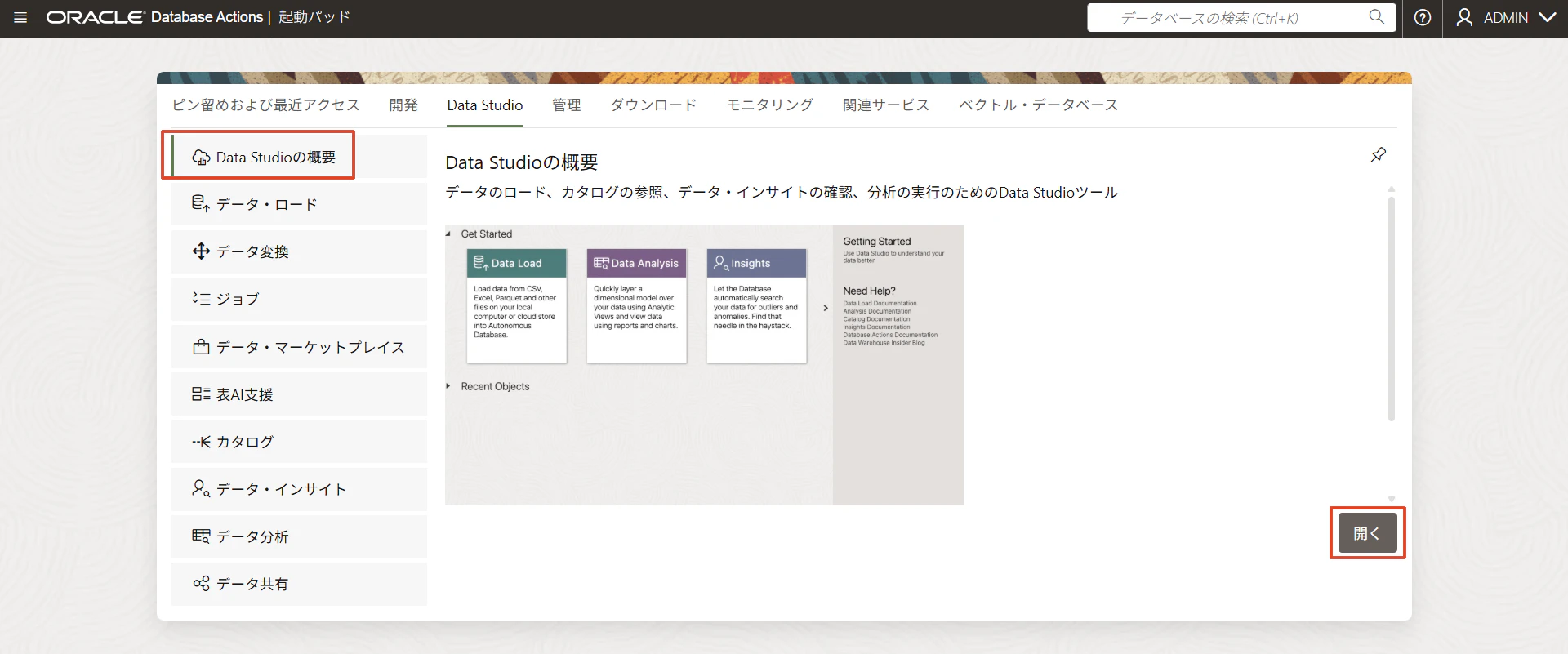1568x654 pixels.
Task: Click the データ分析 table search icon
Action: click(x=201, y=536)
